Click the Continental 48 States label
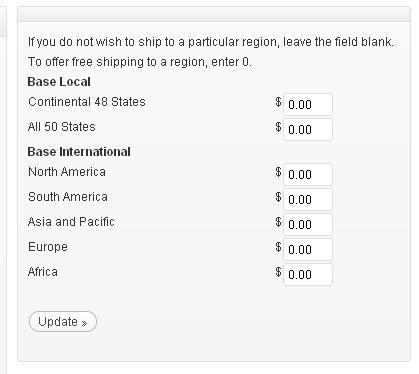 [x=87, y=102]
